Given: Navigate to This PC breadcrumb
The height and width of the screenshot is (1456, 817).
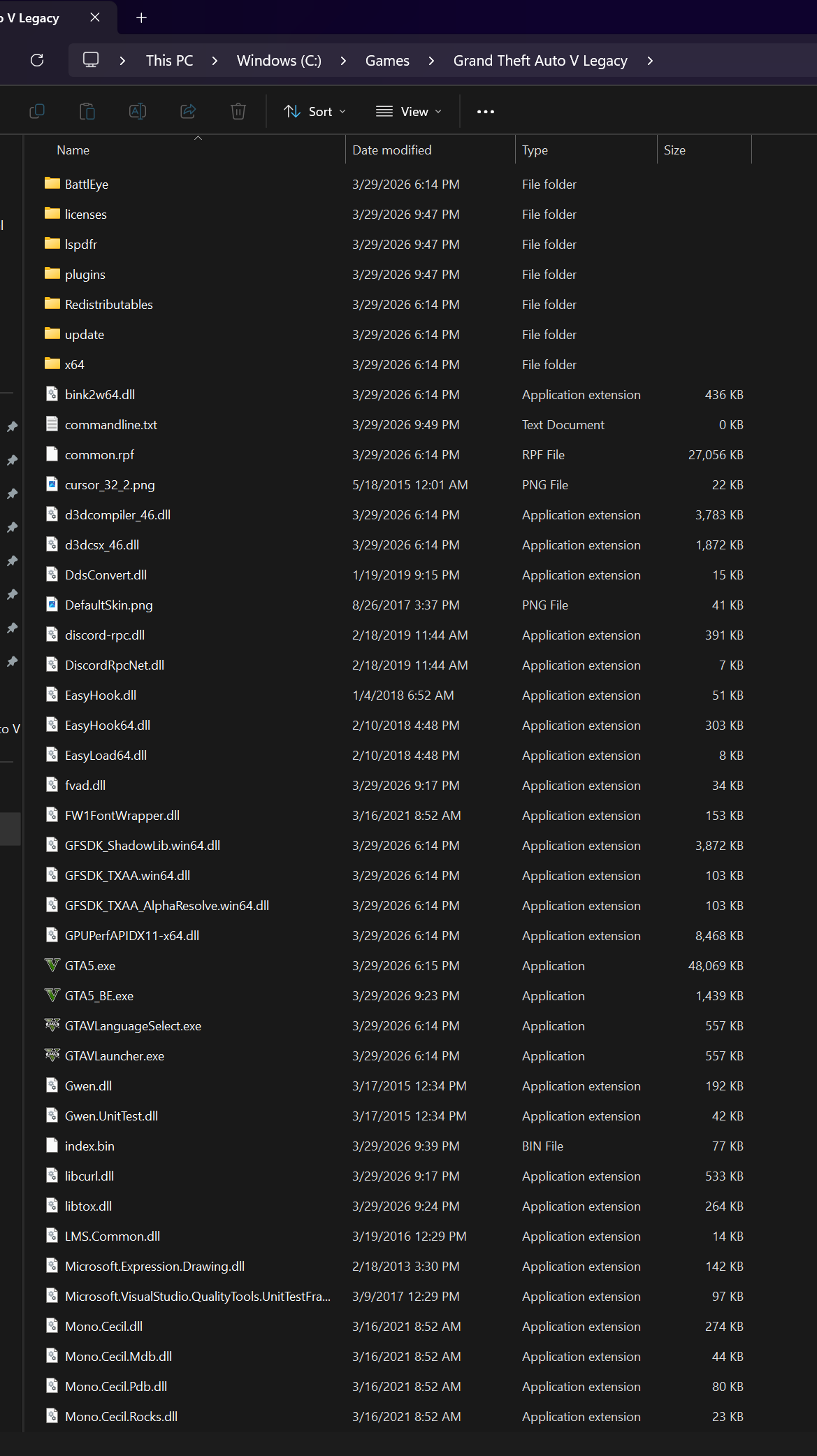Looking at the screenshot, I should coord(169,61).
